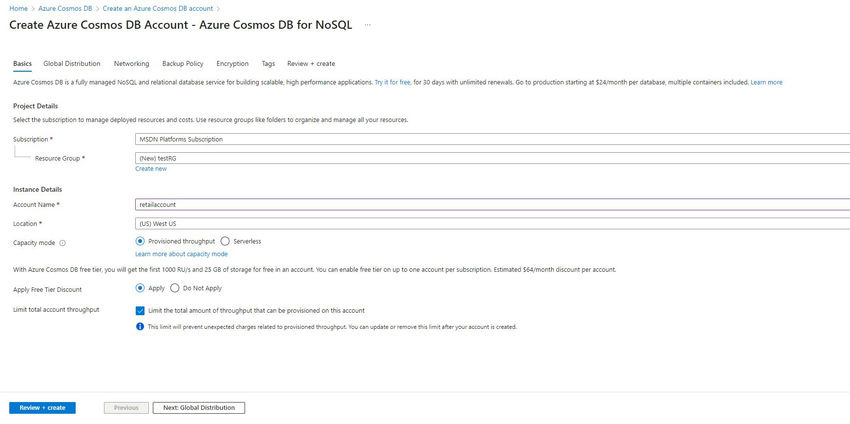Viewport: 850px width, 424px height.
Task: Click the Next: Global Distribution button
Action: 199,408
